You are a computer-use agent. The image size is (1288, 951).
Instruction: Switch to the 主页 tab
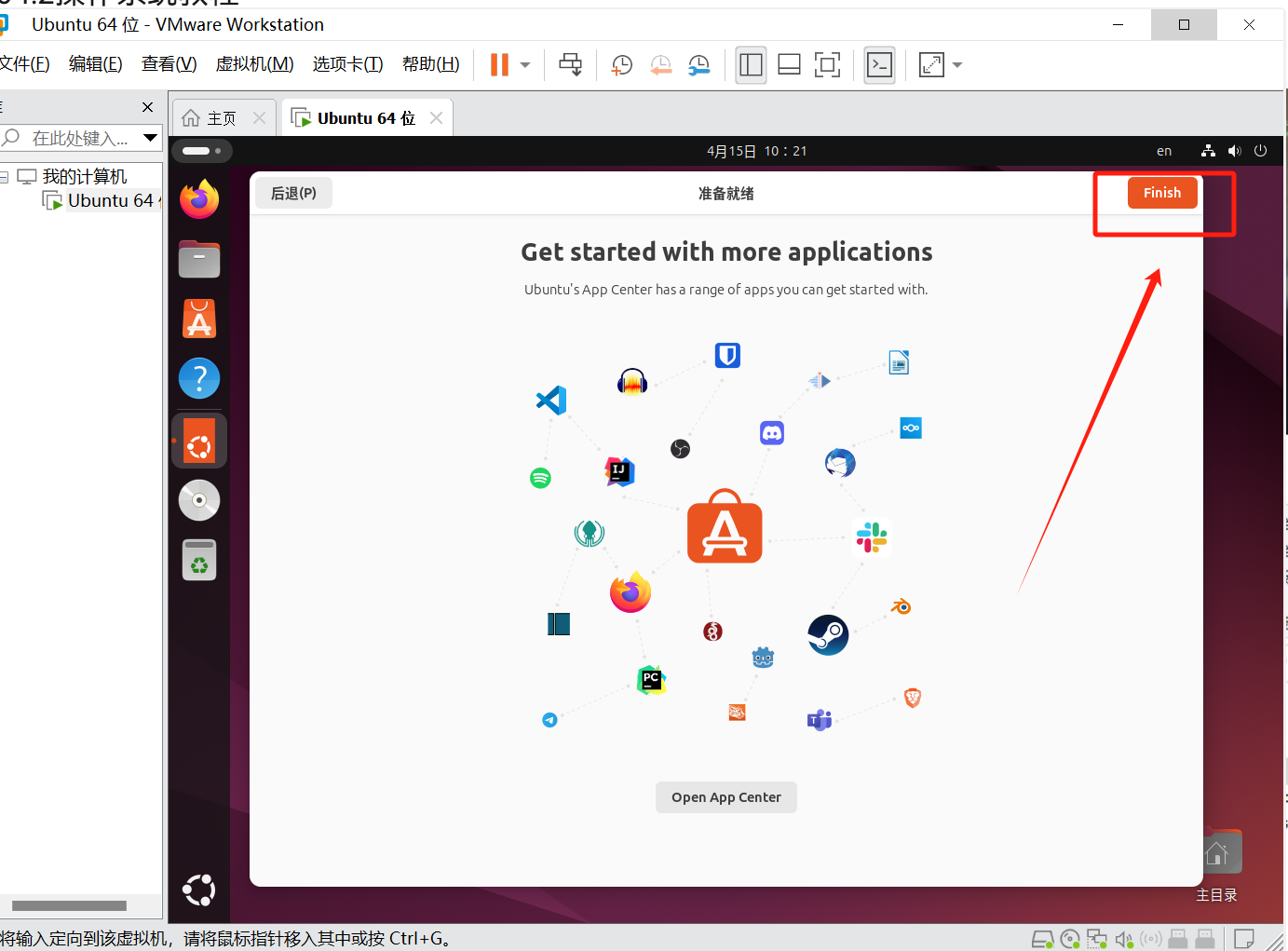click(x=222, y=118)
